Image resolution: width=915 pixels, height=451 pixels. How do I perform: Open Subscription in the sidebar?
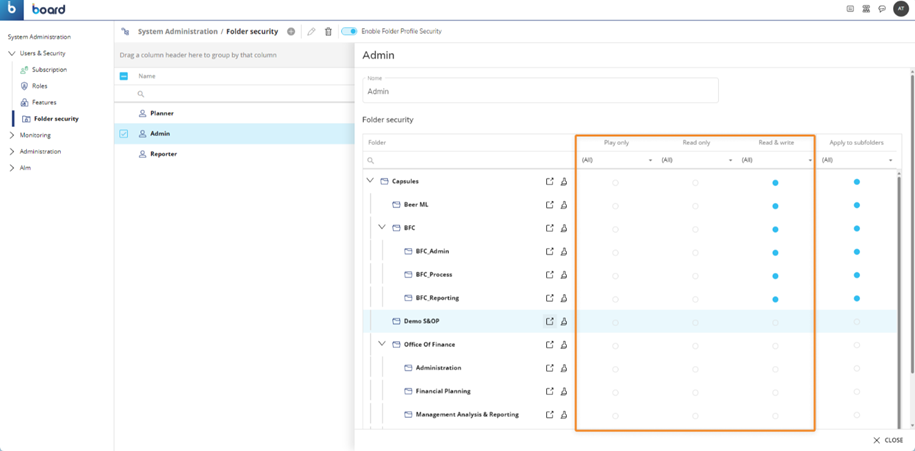pos(49,69)
